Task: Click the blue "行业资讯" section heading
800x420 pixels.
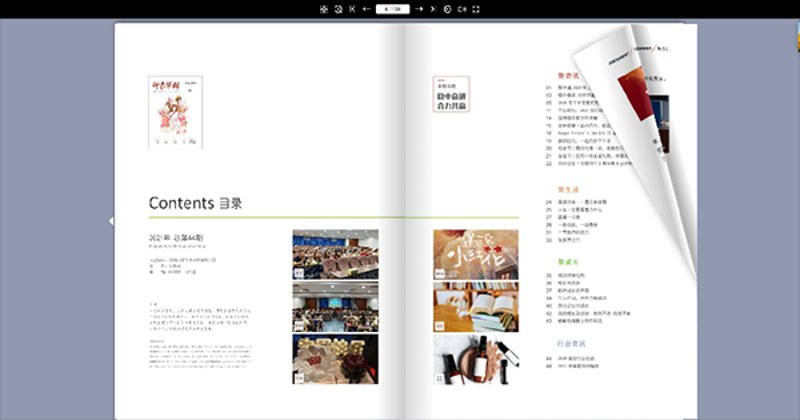Action: [571, 343]
